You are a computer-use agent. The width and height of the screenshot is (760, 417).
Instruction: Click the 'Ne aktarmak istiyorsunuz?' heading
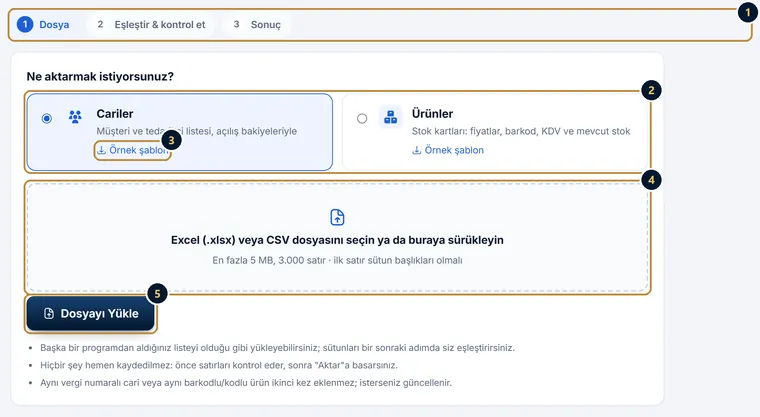tap(100, 77)
